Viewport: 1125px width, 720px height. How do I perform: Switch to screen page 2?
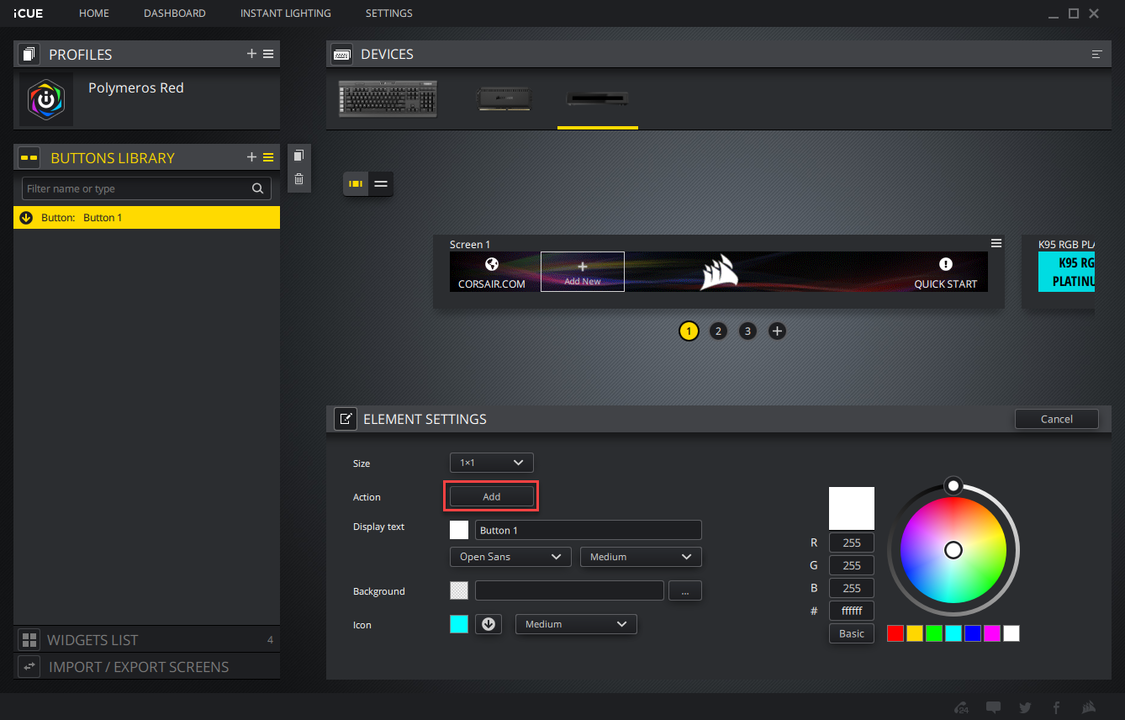click(x=718, y=331)
